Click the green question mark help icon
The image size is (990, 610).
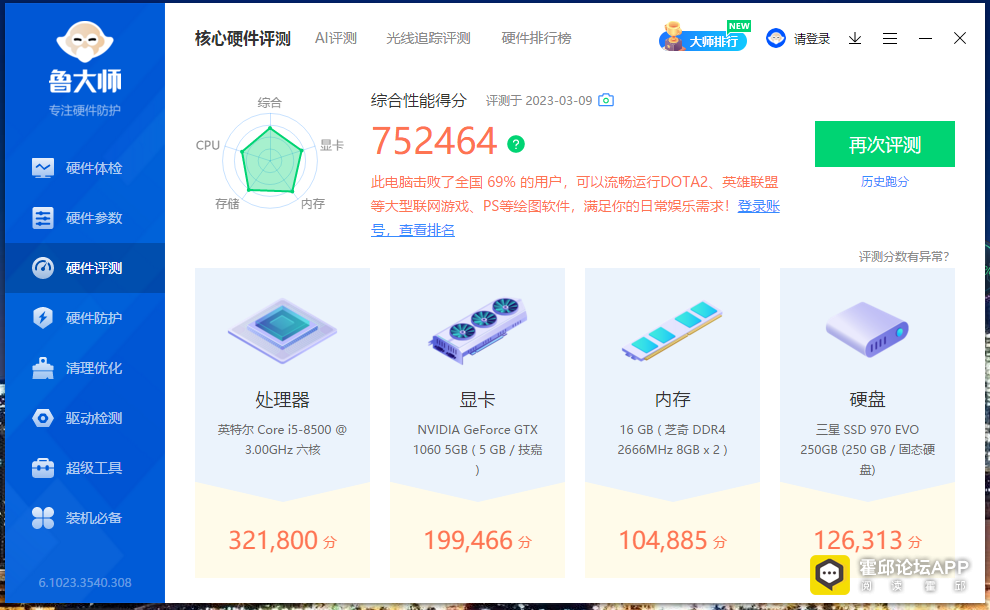tap(516, 145)
